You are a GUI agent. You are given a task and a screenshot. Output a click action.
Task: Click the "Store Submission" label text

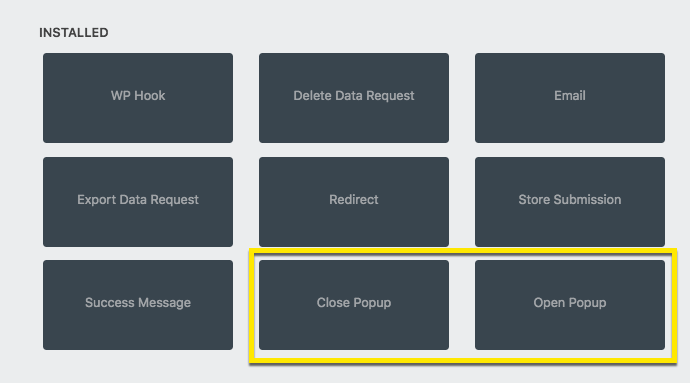[570, 199]
